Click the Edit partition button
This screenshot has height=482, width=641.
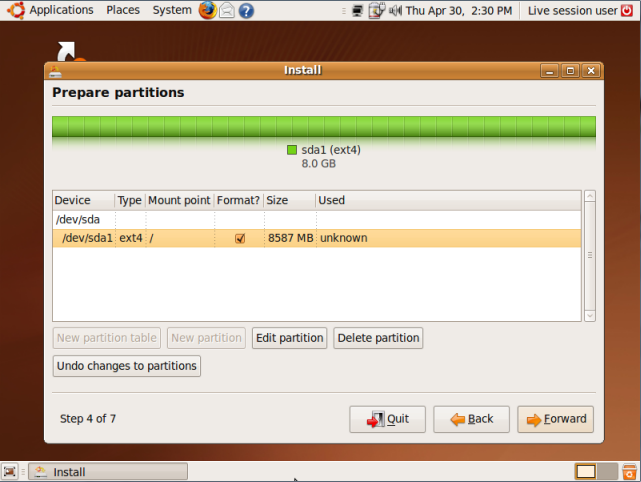pyautogui.click(x=289, y=338)
